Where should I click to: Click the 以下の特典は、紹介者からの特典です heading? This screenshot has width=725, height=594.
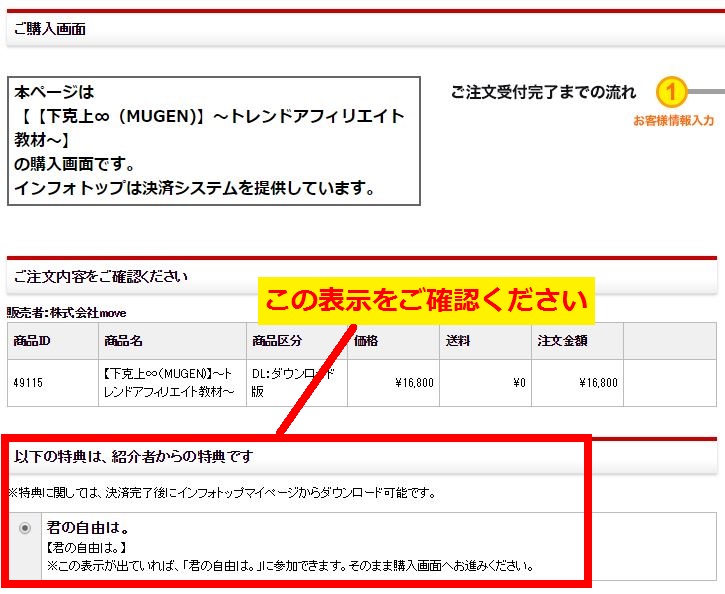click(134, 457)
